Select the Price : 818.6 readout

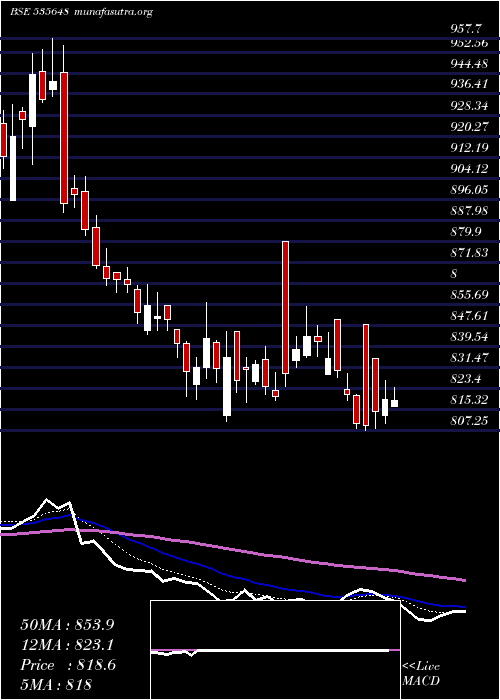coord(68,665)
